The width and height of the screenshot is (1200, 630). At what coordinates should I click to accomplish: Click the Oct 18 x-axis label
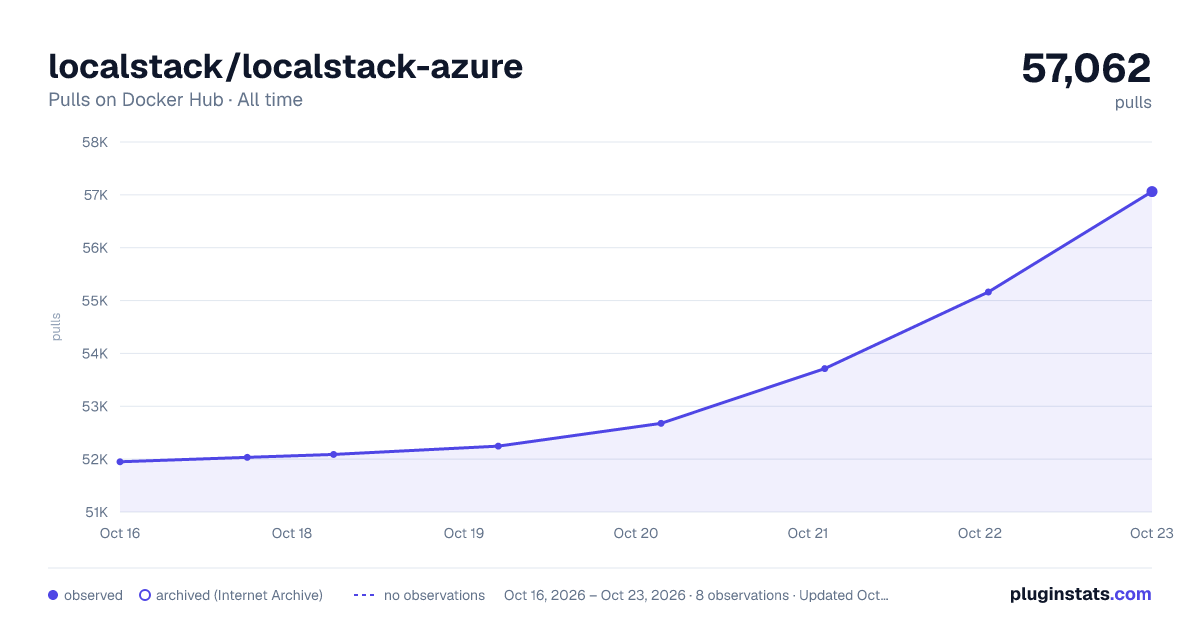pyautogui.click(x=292, y=533)
